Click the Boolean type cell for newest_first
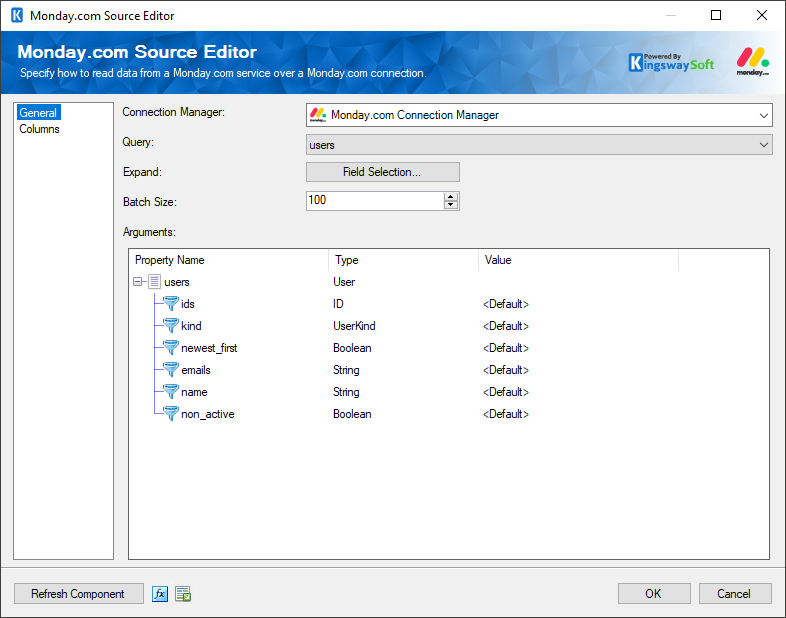The height and width of the screenshot is (618, 786). coord(352,348)
